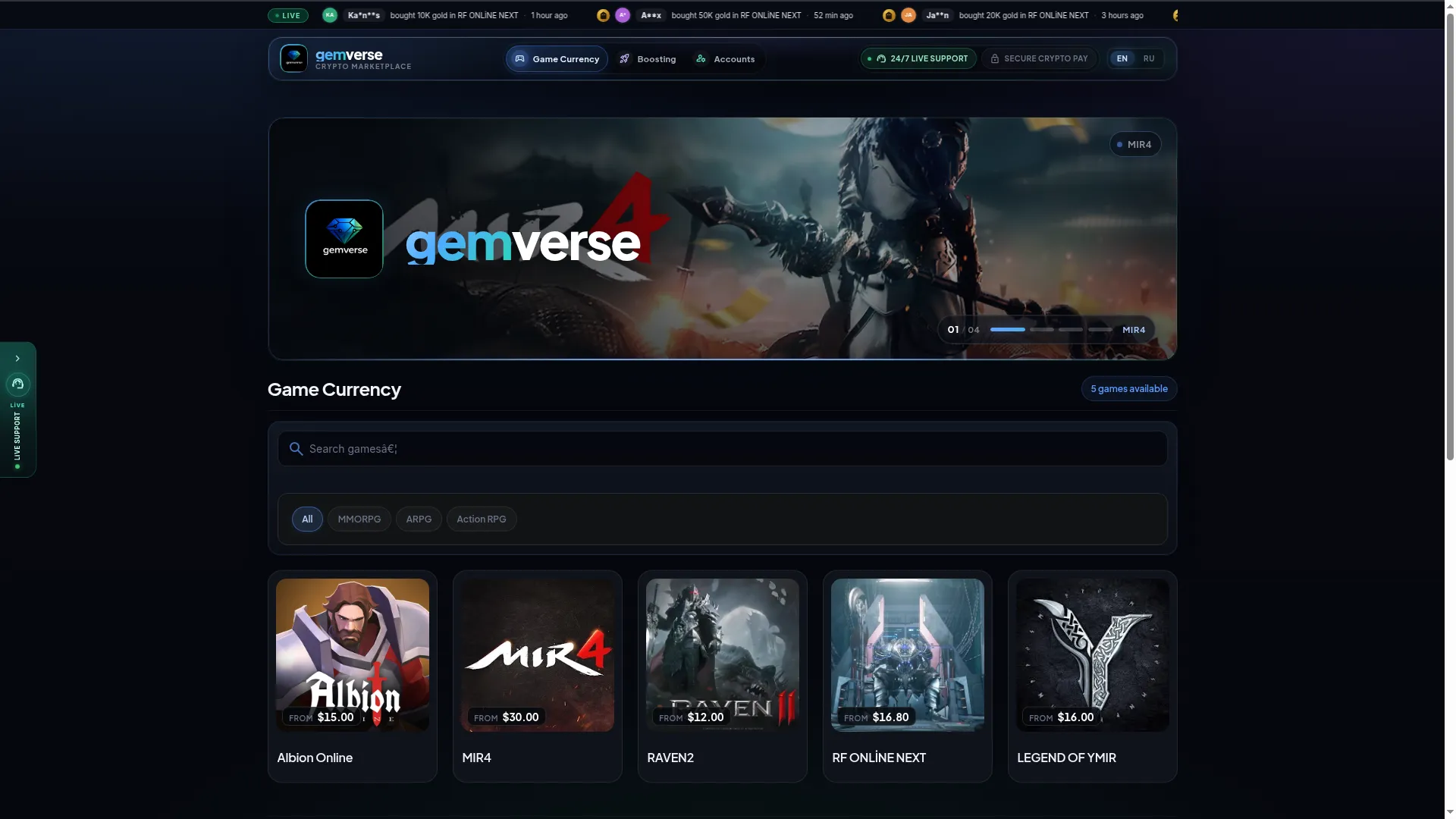Click the lock icon in Secure Crypto Pay

pos(995,58)
